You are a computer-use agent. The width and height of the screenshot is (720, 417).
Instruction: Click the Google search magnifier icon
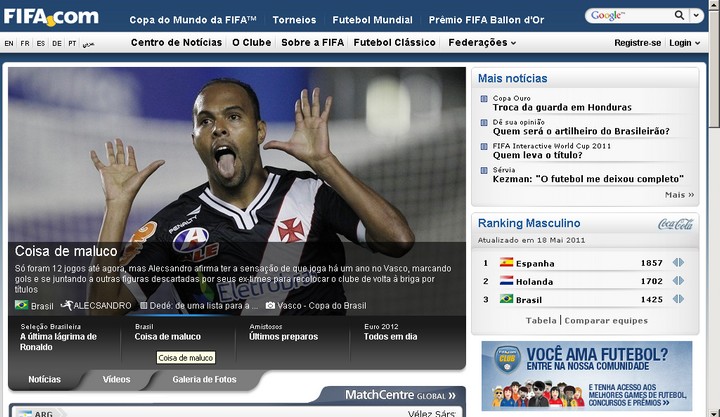679,15
